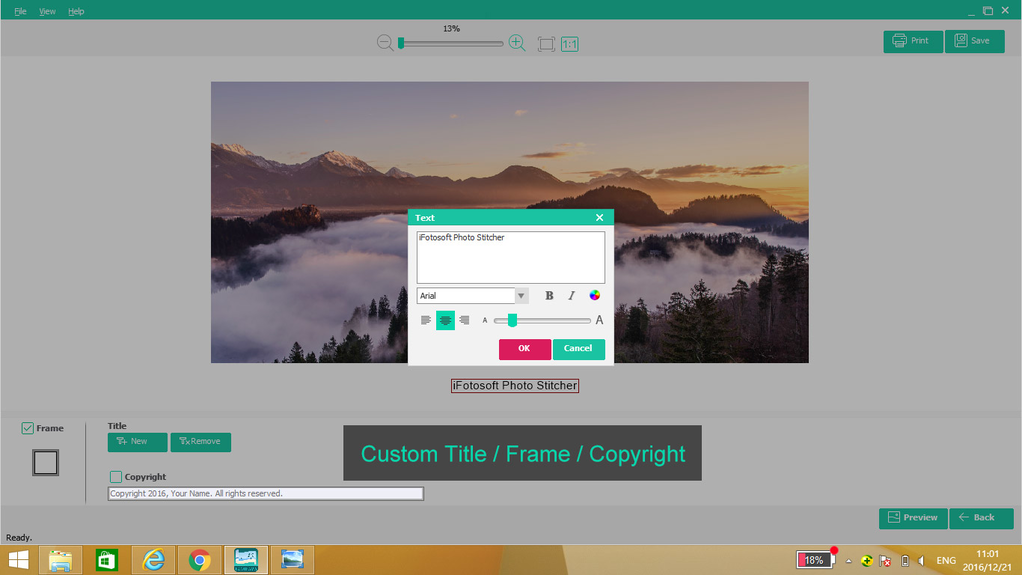
Task: Enable the Copyright checkbox
Action: (x=115, y=477)
